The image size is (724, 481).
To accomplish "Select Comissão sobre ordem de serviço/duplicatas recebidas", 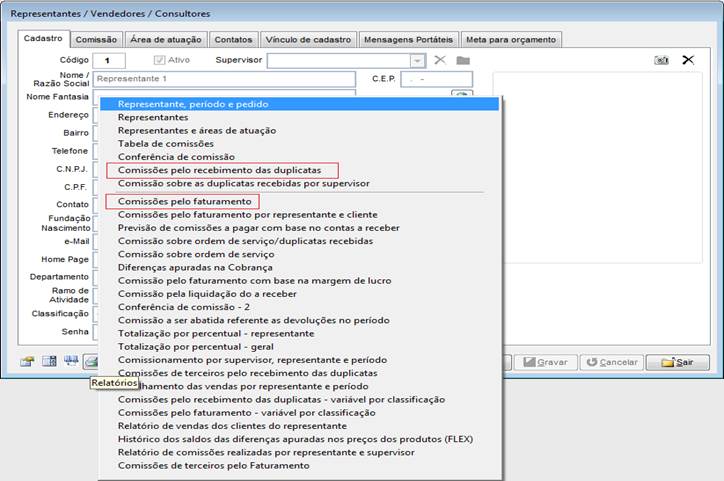I will 300,241.
